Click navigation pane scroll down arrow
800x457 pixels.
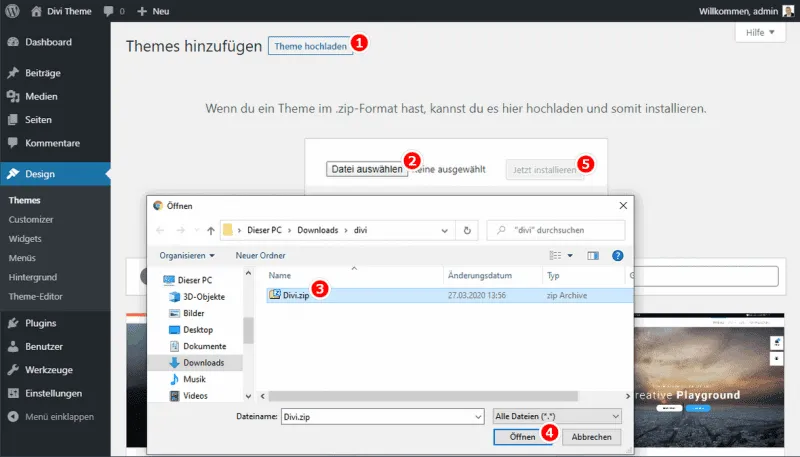(x=248, y=396)
